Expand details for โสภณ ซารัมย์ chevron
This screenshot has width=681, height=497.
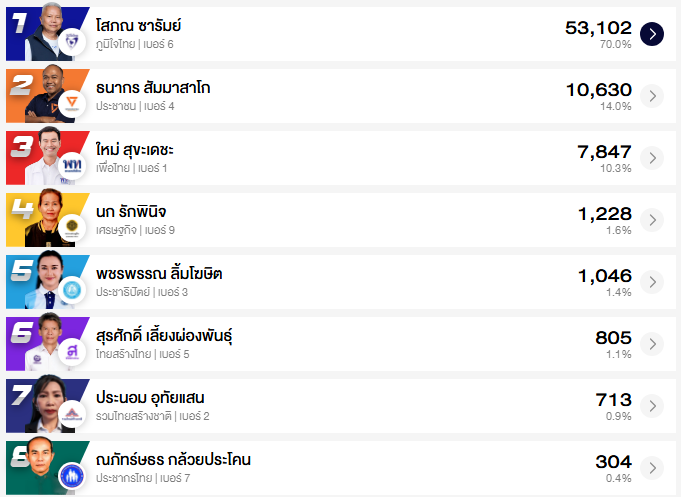coord(652,34)
